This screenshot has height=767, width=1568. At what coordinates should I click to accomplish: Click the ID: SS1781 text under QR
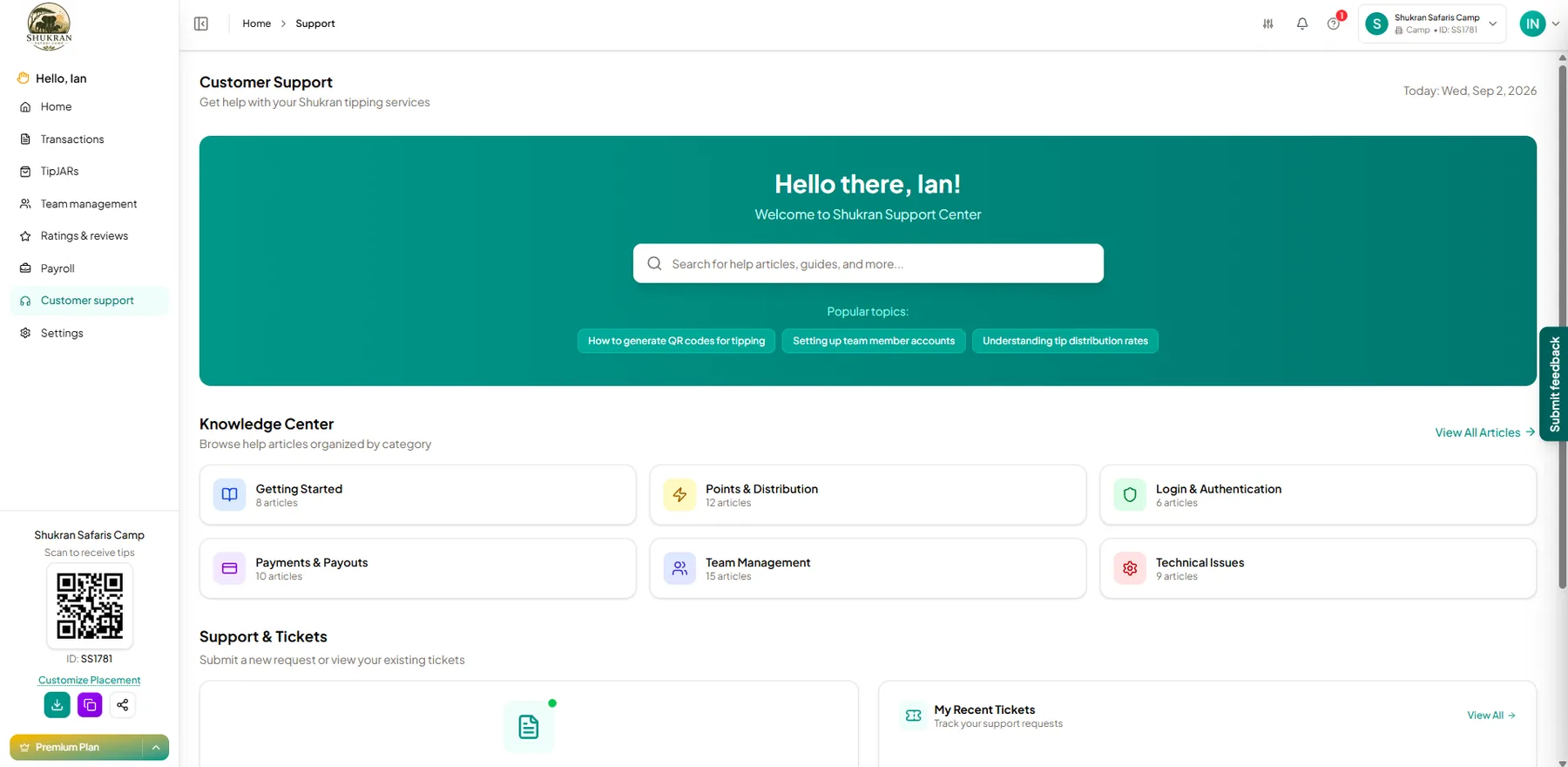click(90, 659)
